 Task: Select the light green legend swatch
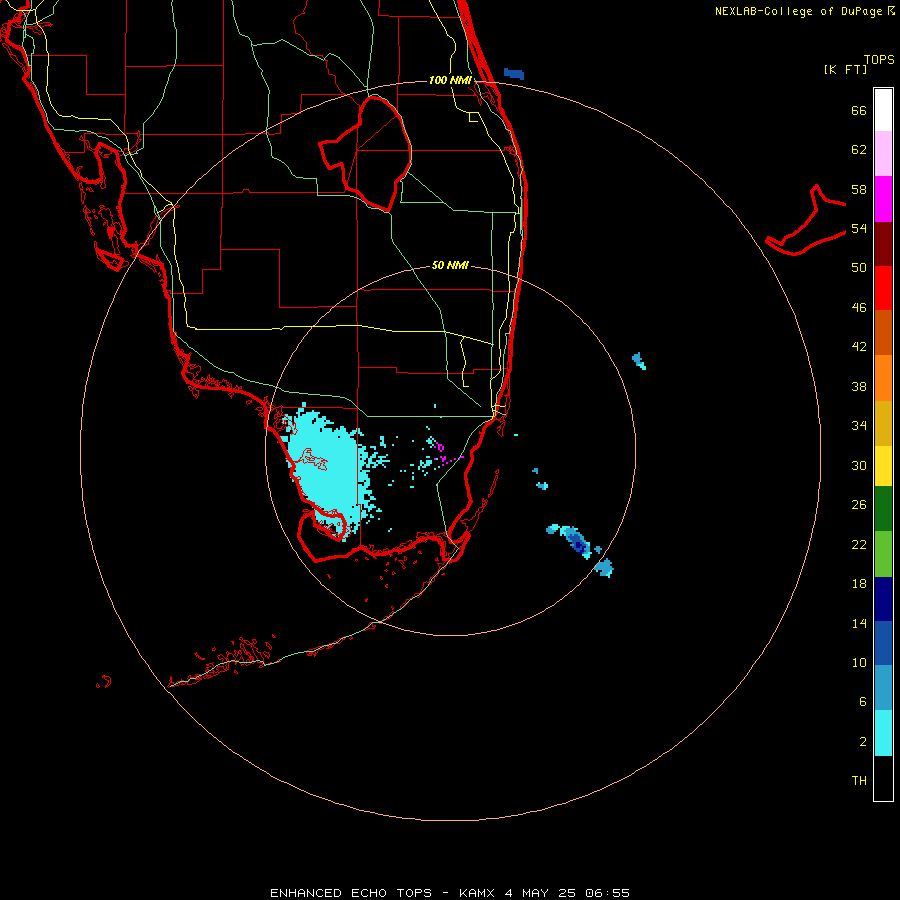[x=883, y=554]
